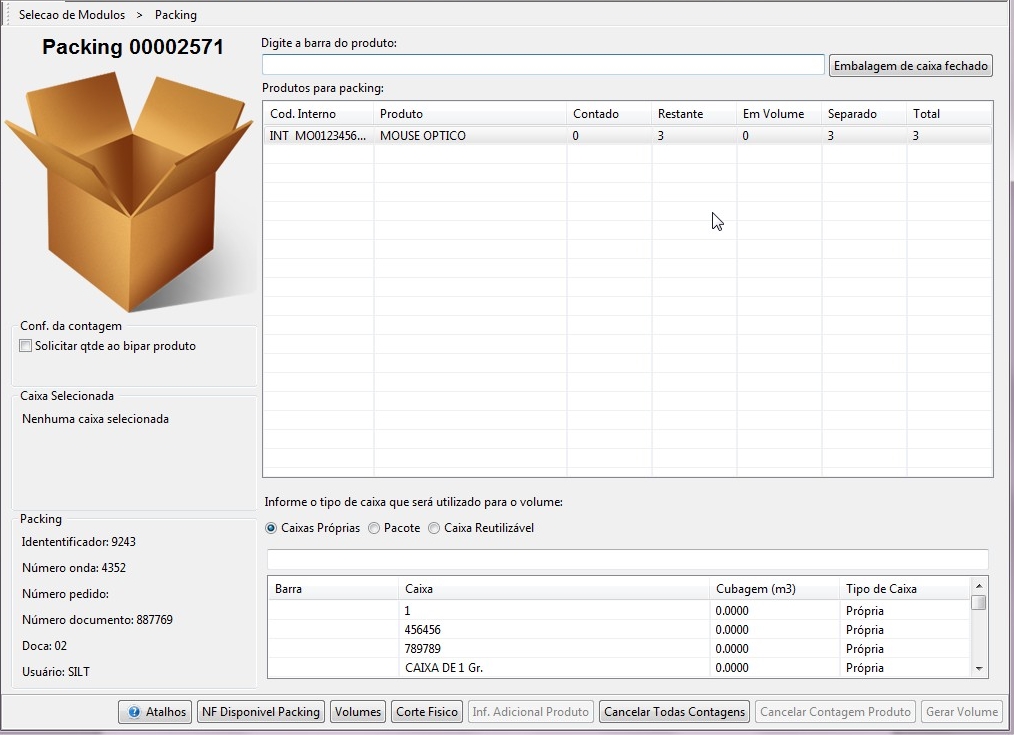This screenshot has width=1014, height=735.
Task: Go to 'Selecao de Modulos' breadcrumb
Action: click(x=72, y=15)
